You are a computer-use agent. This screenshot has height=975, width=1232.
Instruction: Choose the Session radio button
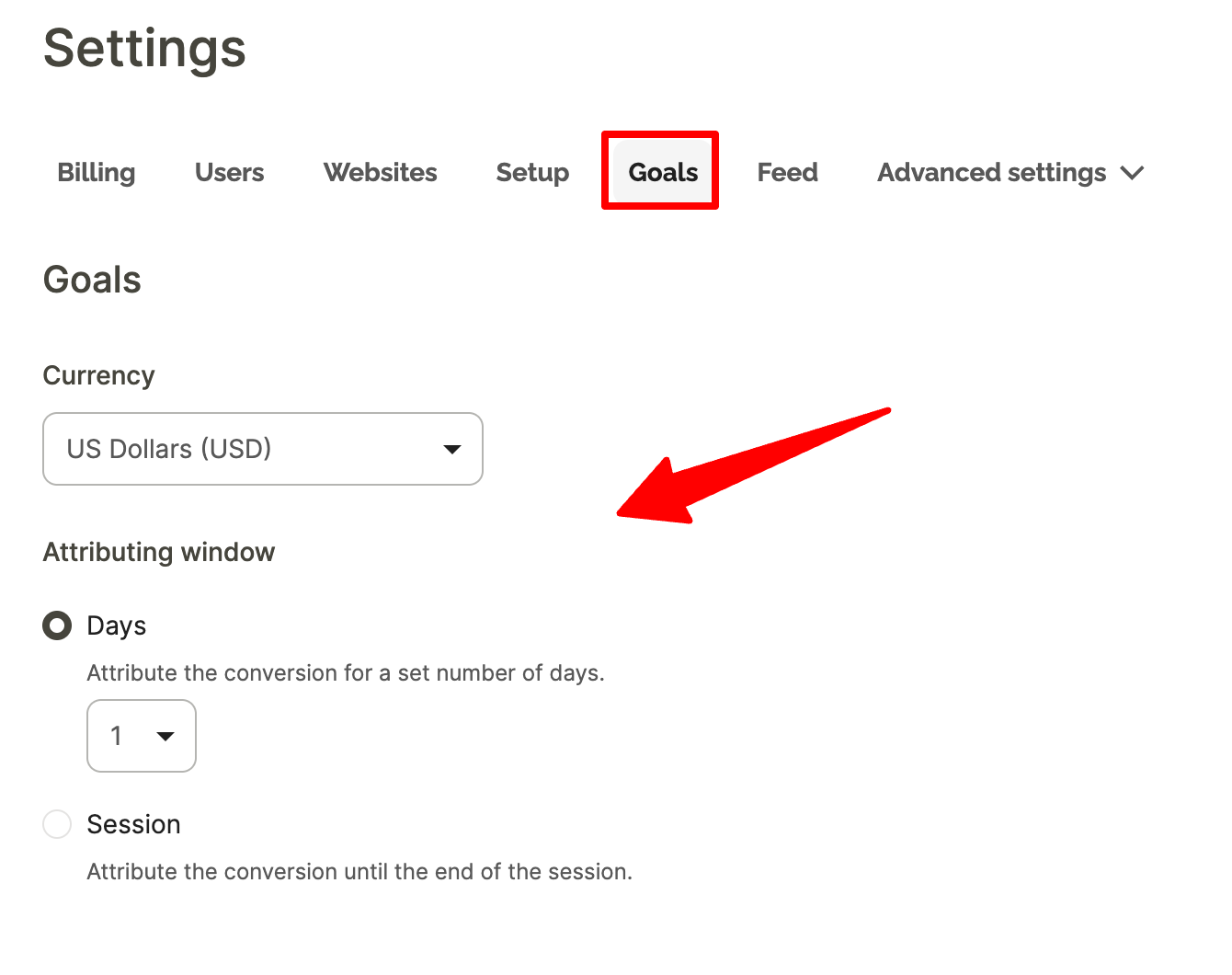57,824
